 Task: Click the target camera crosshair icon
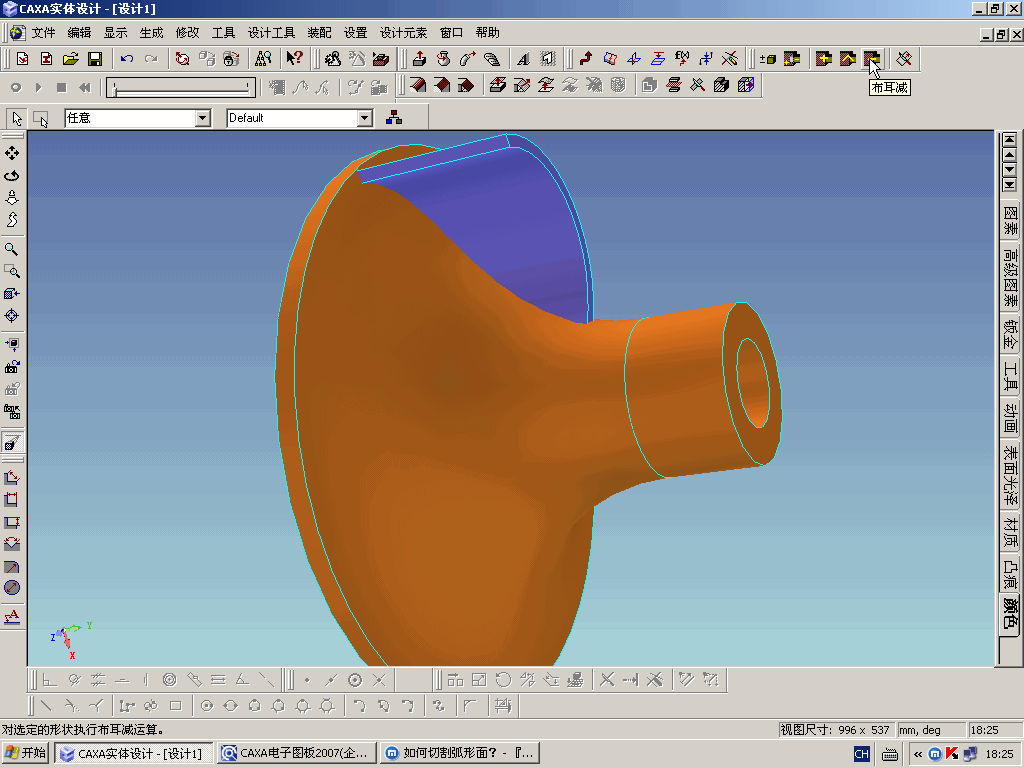(12, 315)
